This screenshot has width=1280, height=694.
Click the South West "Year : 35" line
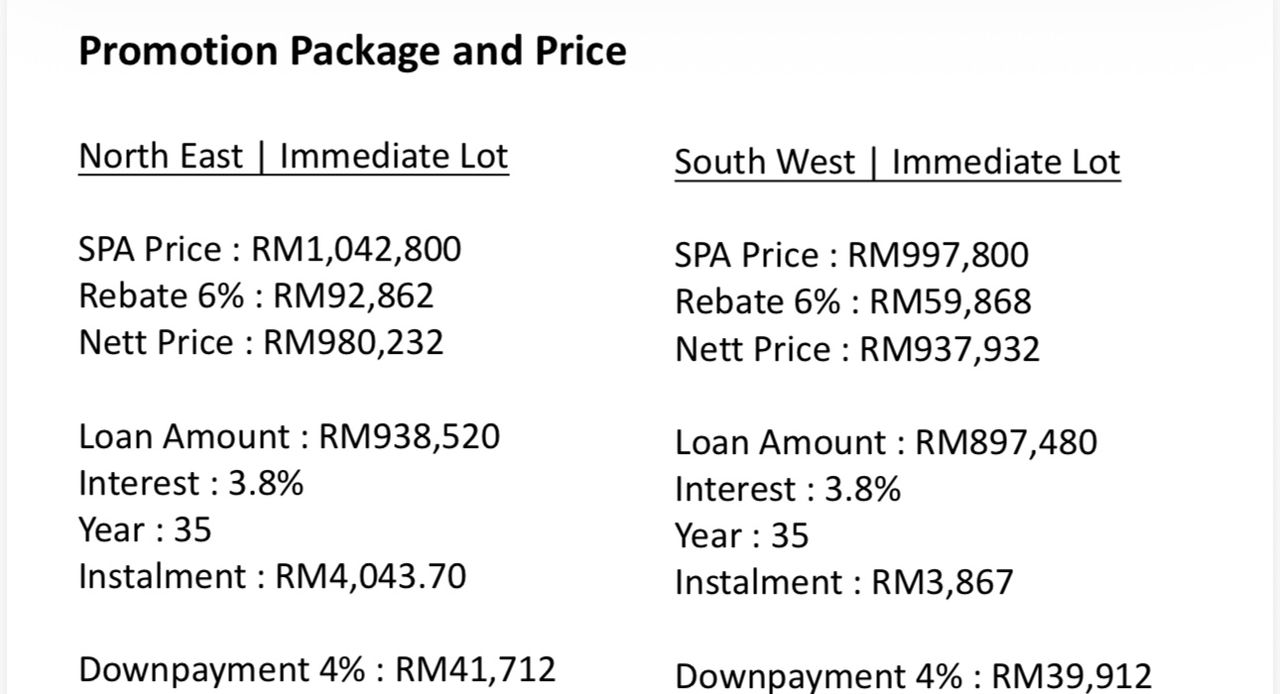pos(741,535)
